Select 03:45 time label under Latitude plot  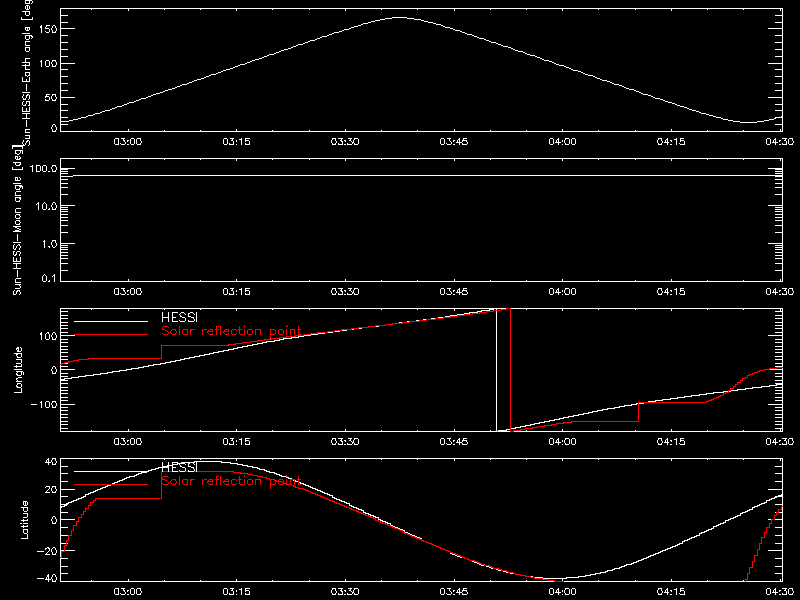[454, 591]
